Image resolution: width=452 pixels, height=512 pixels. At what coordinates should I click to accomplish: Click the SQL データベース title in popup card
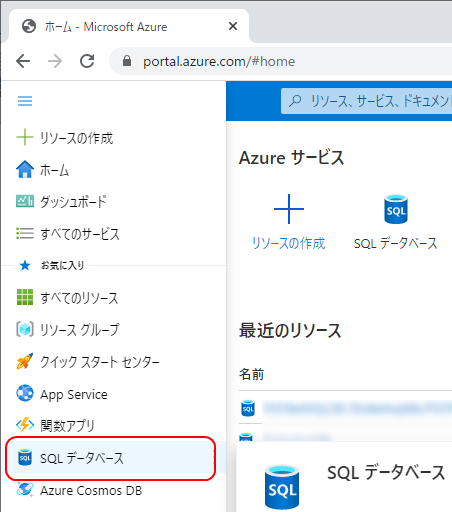coord(386,473)
